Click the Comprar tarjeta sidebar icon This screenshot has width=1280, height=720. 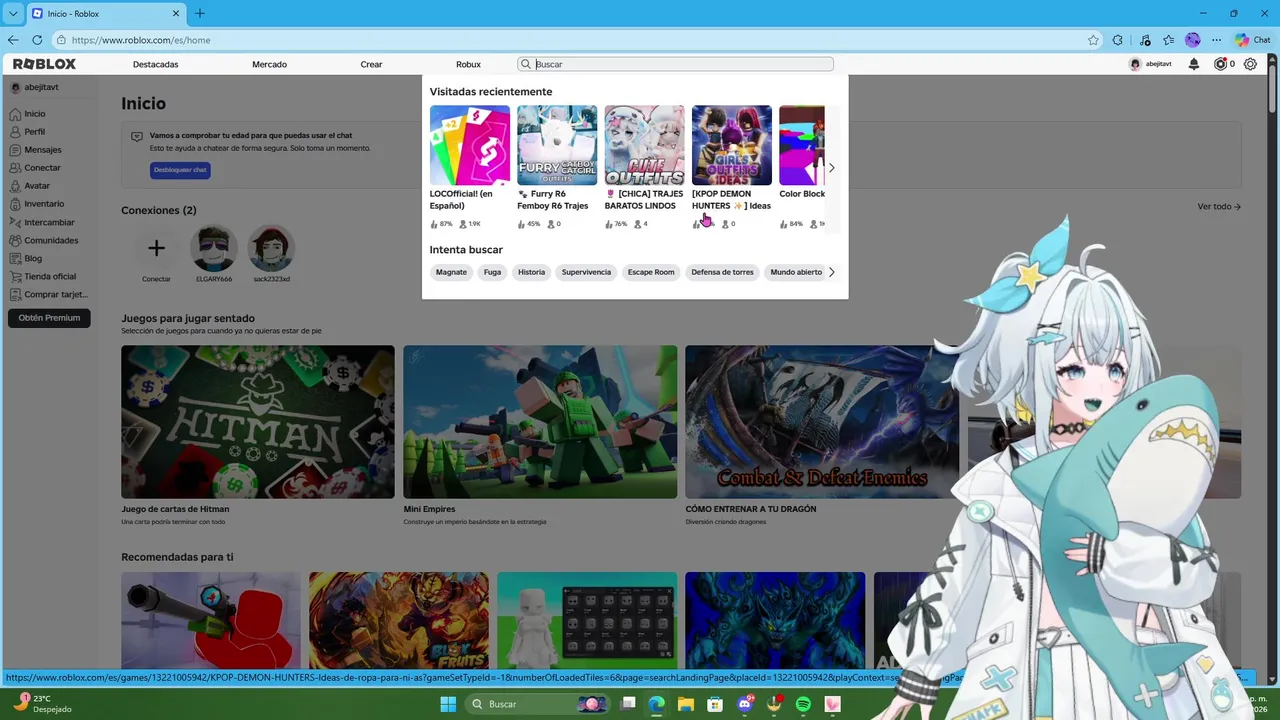point(15,294)
